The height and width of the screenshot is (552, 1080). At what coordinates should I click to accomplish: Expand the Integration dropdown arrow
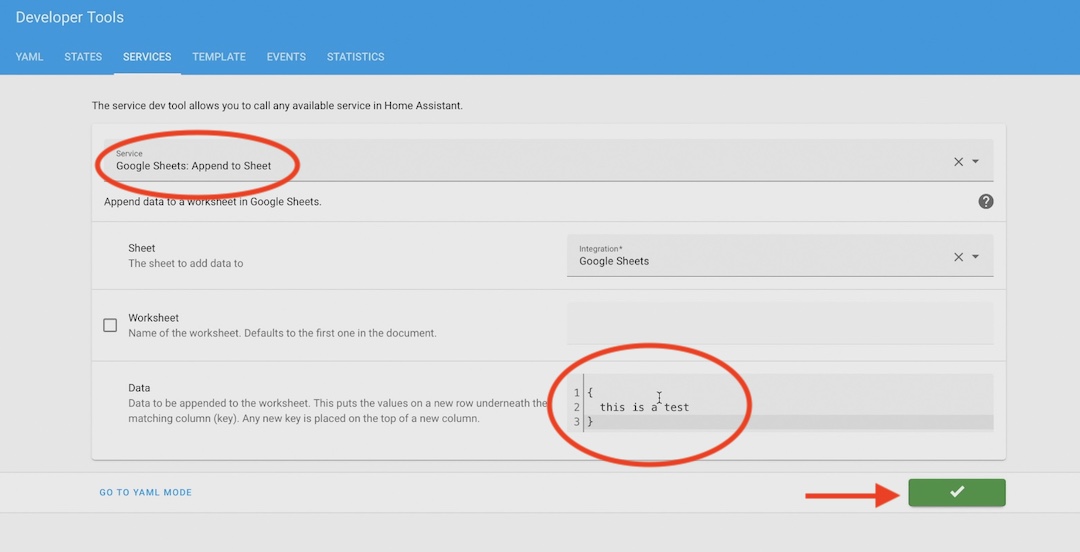975,256
